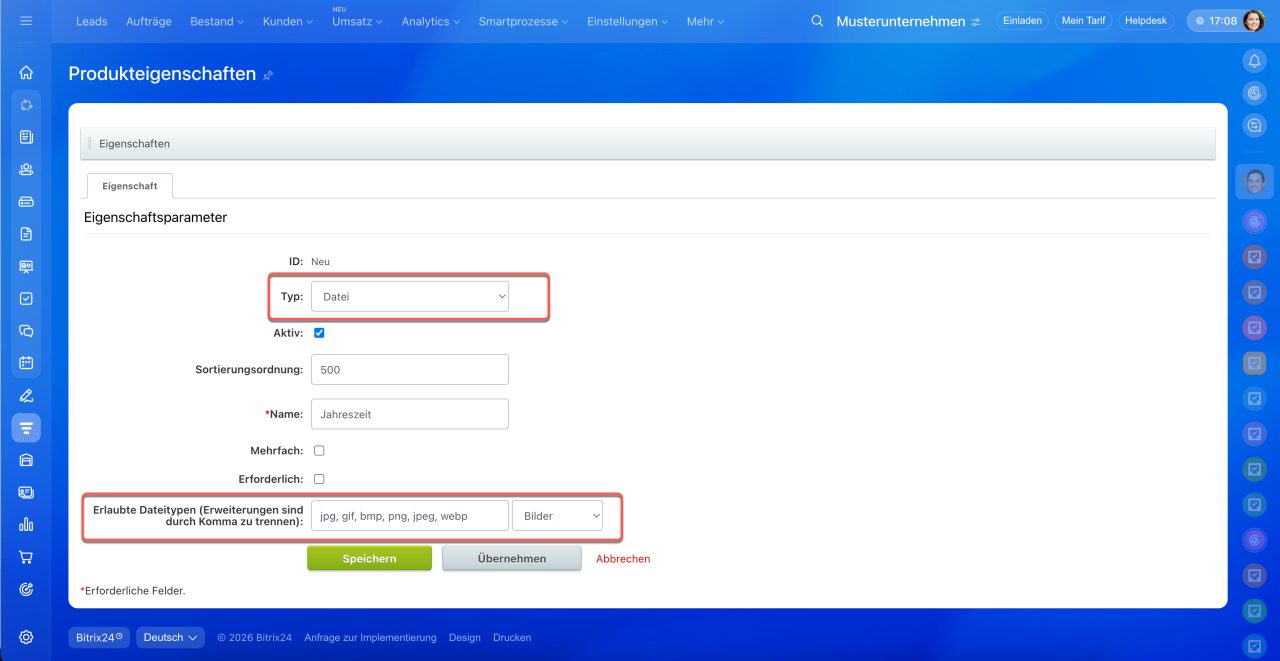Click the search magnifier icon
Screen dimensions: 1280x661
pos(817,21)
